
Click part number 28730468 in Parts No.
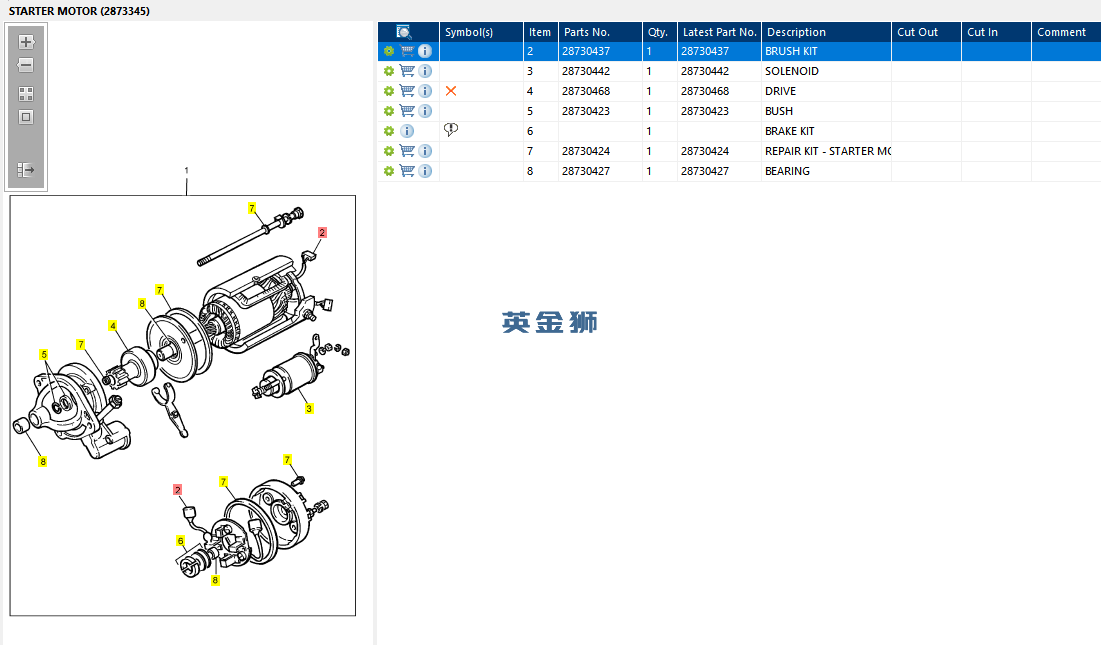coord(586,91)
